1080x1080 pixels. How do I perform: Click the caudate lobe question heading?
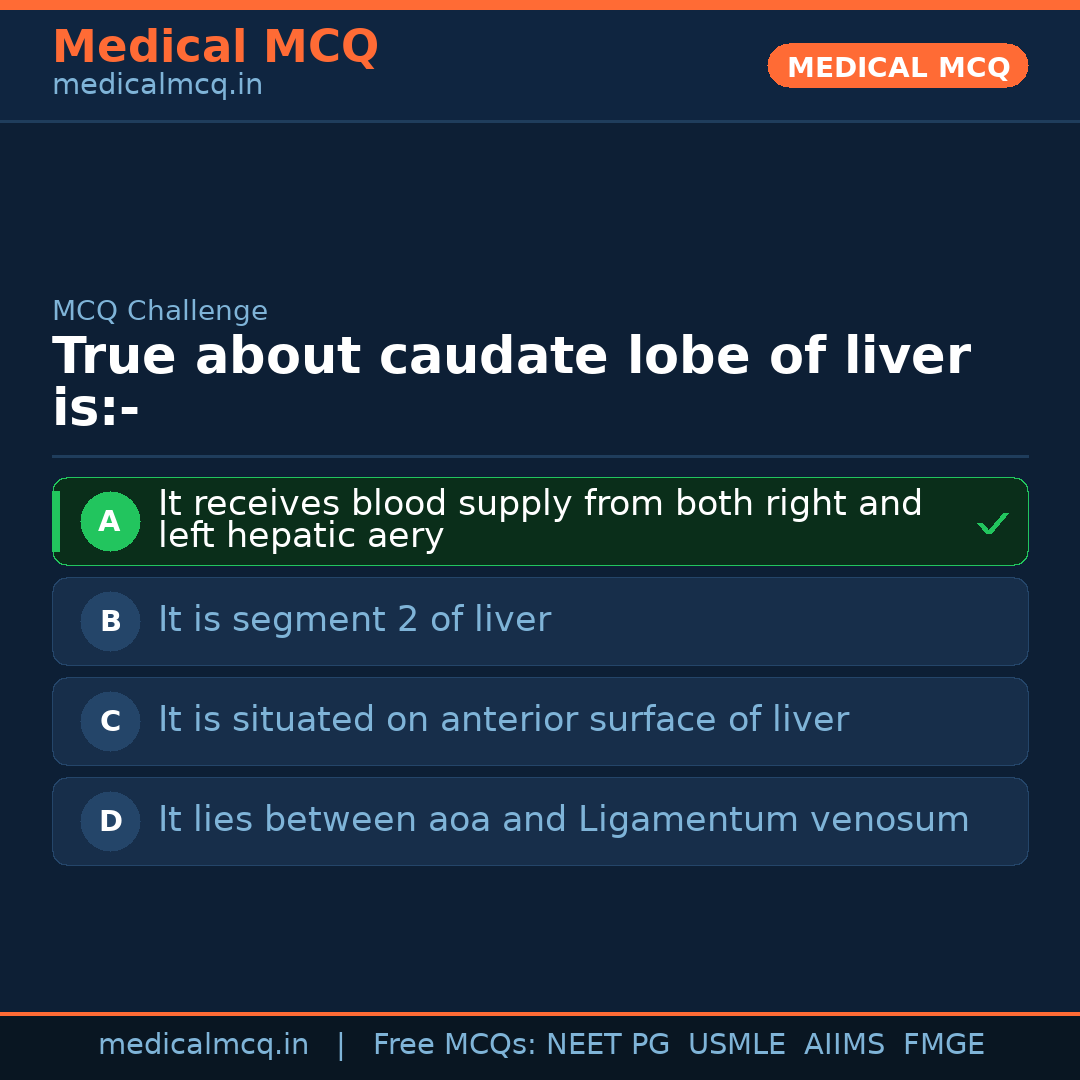tap(510, 382)
